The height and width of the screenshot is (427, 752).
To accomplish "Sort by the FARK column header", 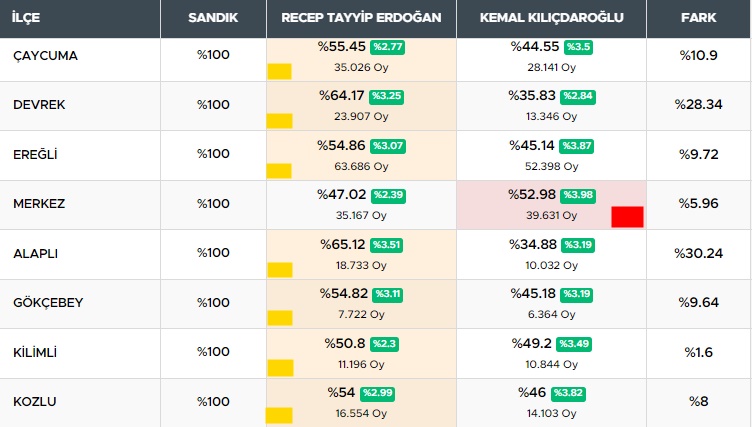I will pos(698,19).
